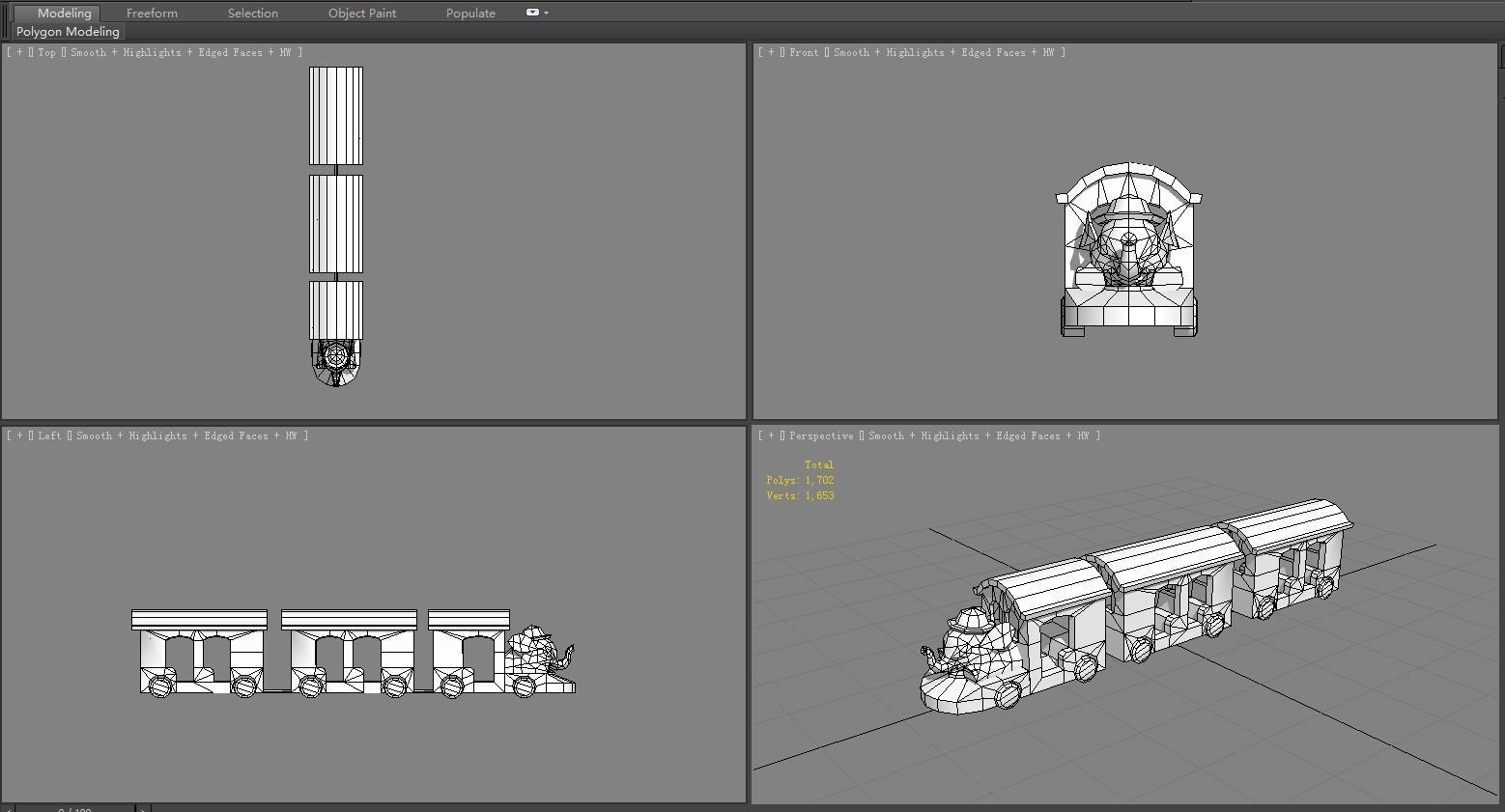Click the Perspective viewport name label
This screenshot has height=812, width=1505.
pos(821,435)
